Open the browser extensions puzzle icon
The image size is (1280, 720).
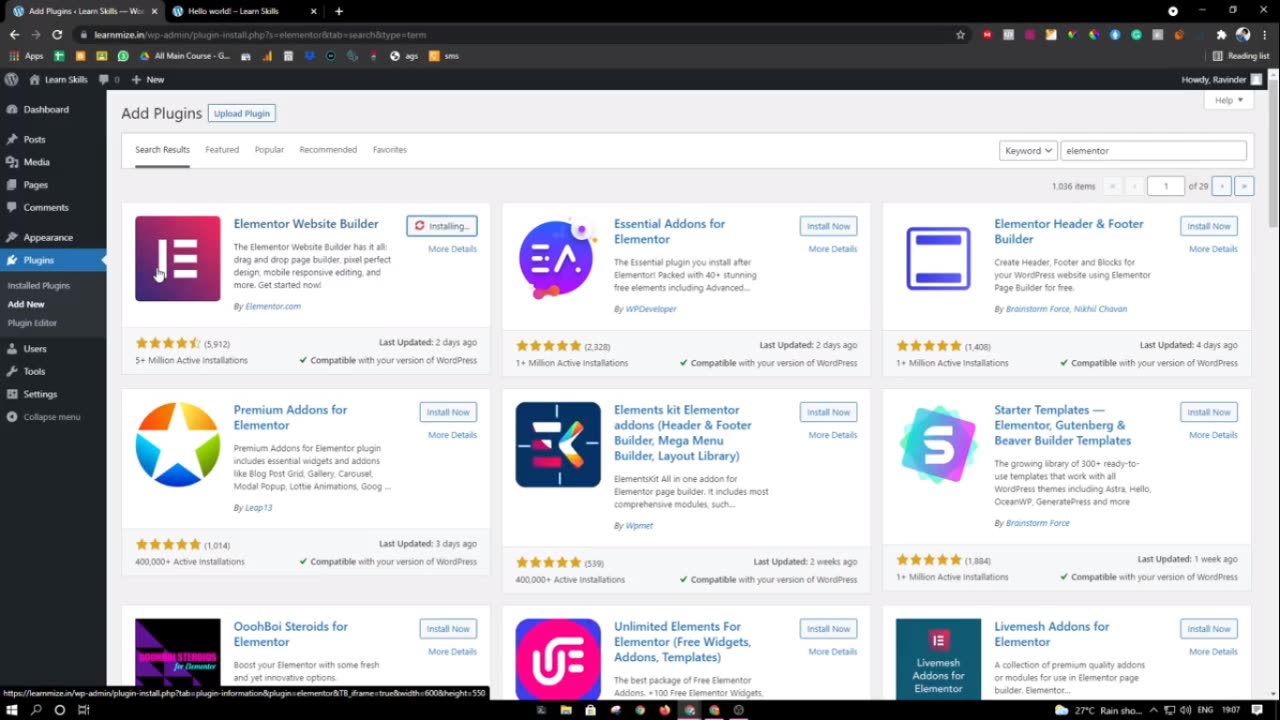pyautogui.click(x=1221, y=34)
